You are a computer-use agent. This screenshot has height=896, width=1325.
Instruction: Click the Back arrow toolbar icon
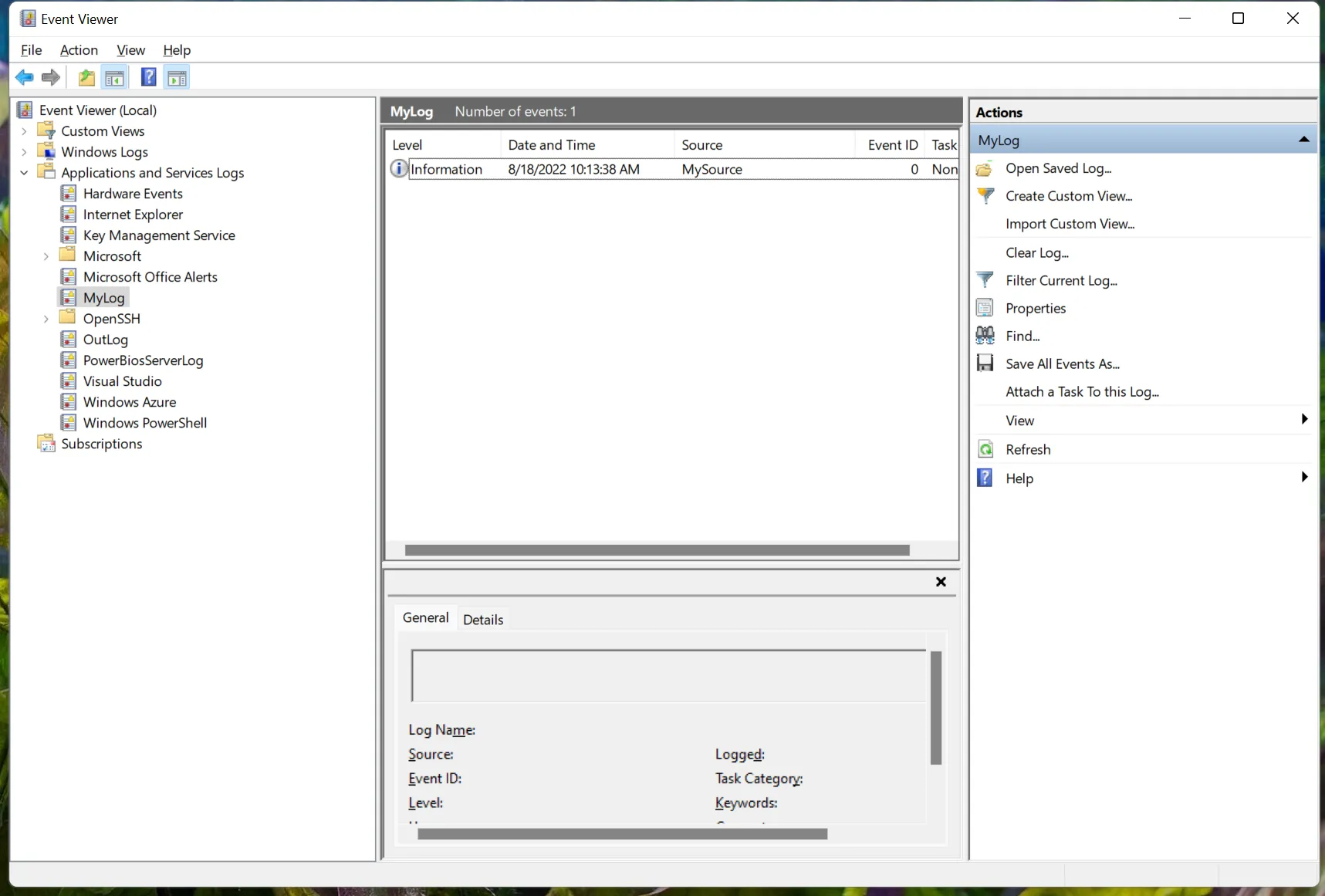coord(25,77)
